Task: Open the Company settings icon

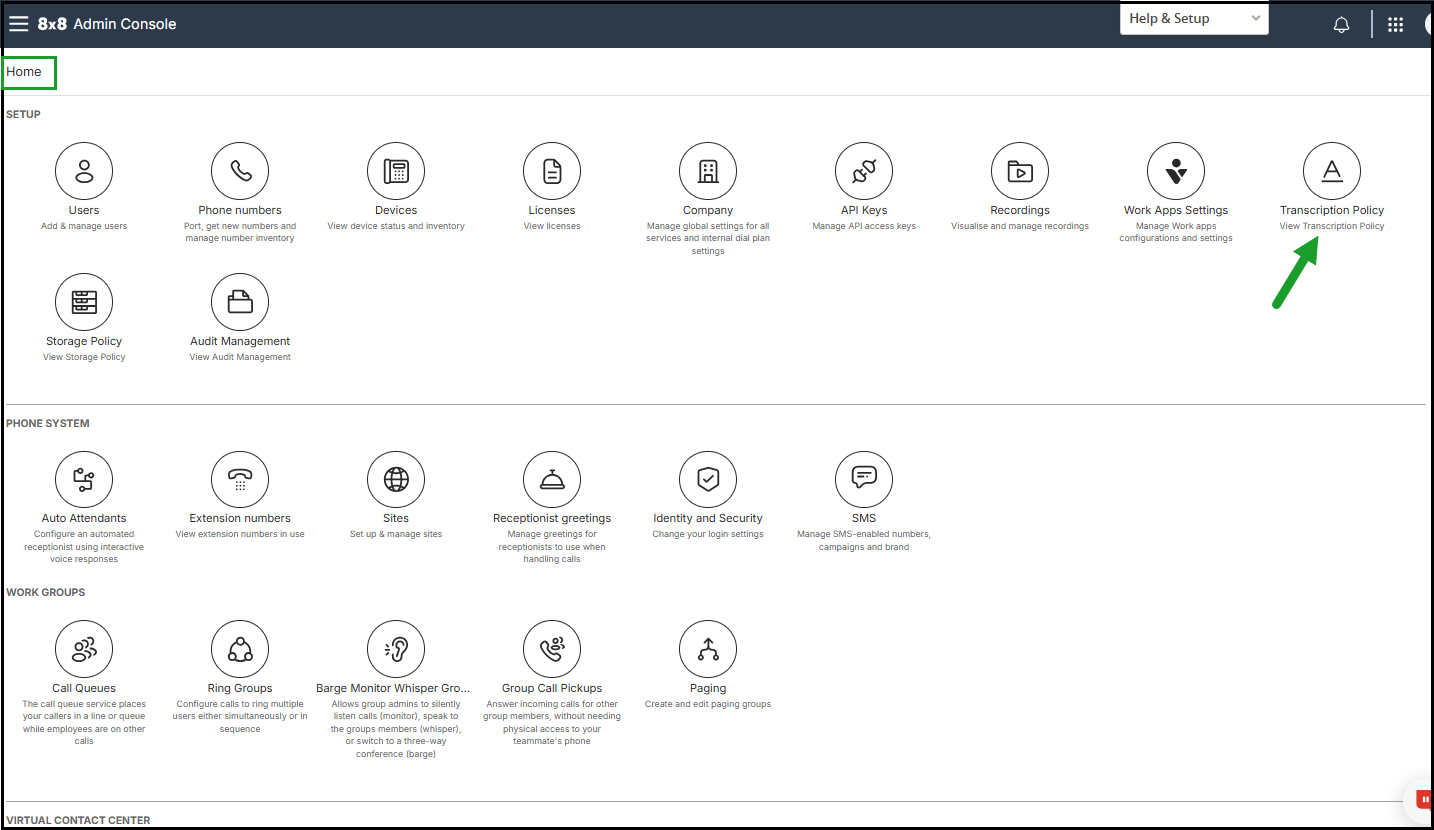Action: [708, 171]
